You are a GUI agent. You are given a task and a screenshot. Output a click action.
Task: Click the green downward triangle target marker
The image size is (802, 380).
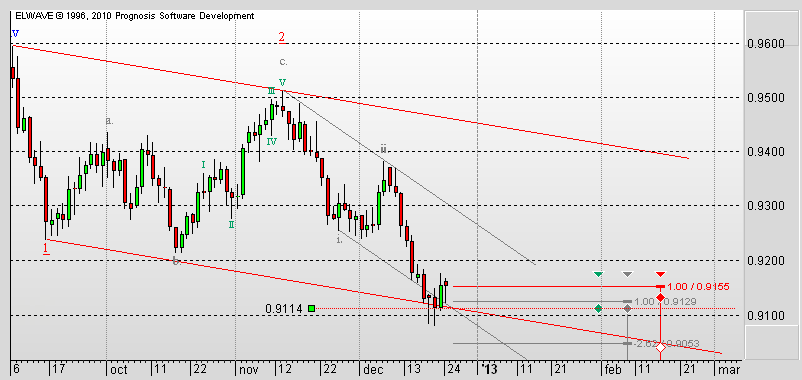[598, 275]
